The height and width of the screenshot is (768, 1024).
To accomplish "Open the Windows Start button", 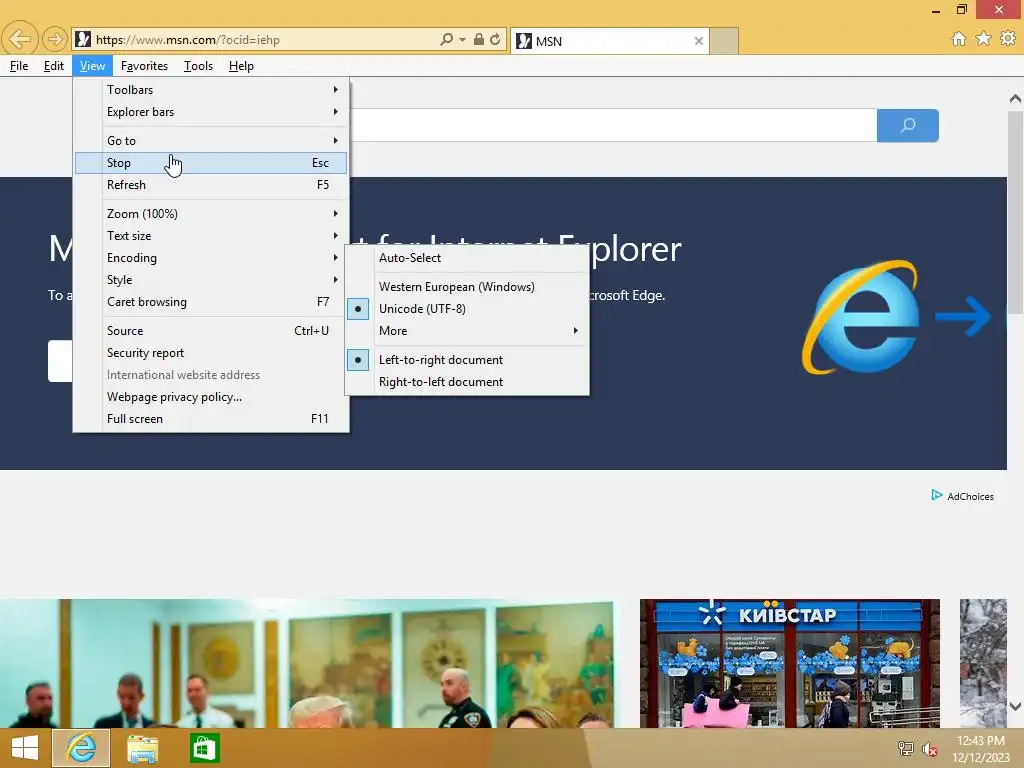I will [25, 748].
